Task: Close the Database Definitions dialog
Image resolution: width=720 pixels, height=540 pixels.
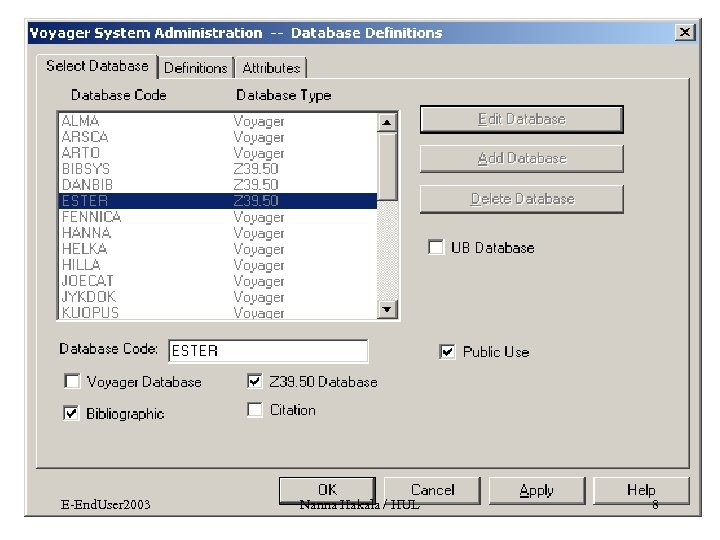Action: point(685,32)
